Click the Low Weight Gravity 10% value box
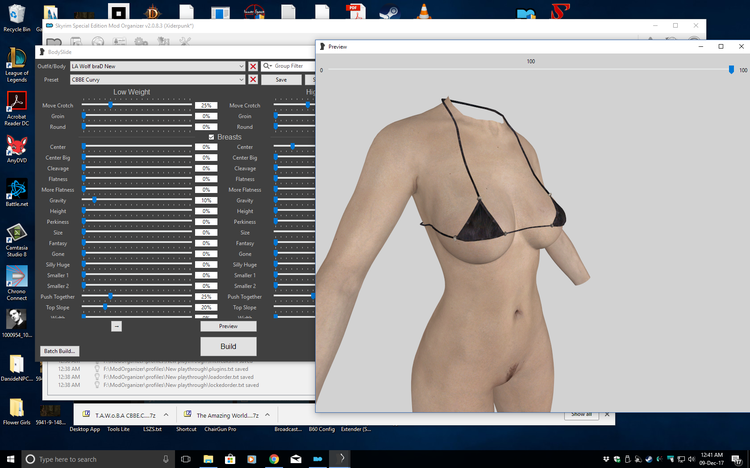Viewport: 750px width, 468px height. pos(206,200)
